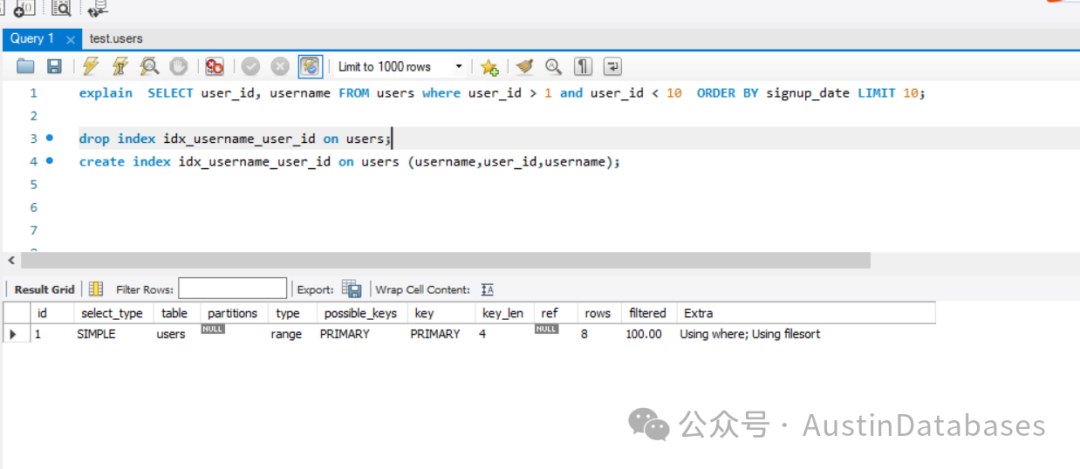This screenshot has width=1080, height=469.
Task: Switch to test.users tab
Action: click(x=116, y=39)
